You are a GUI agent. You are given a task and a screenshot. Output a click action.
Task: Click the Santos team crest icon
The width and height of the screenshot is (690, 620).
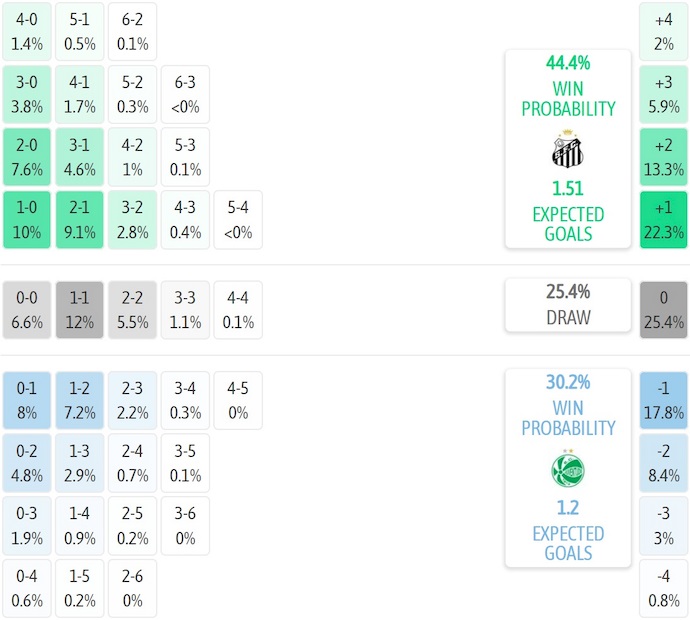(x=567, y=149)
